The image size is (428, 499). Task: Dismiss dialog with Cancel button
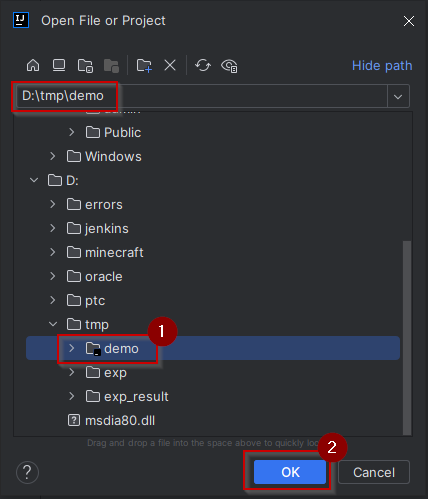click(374, 472)
